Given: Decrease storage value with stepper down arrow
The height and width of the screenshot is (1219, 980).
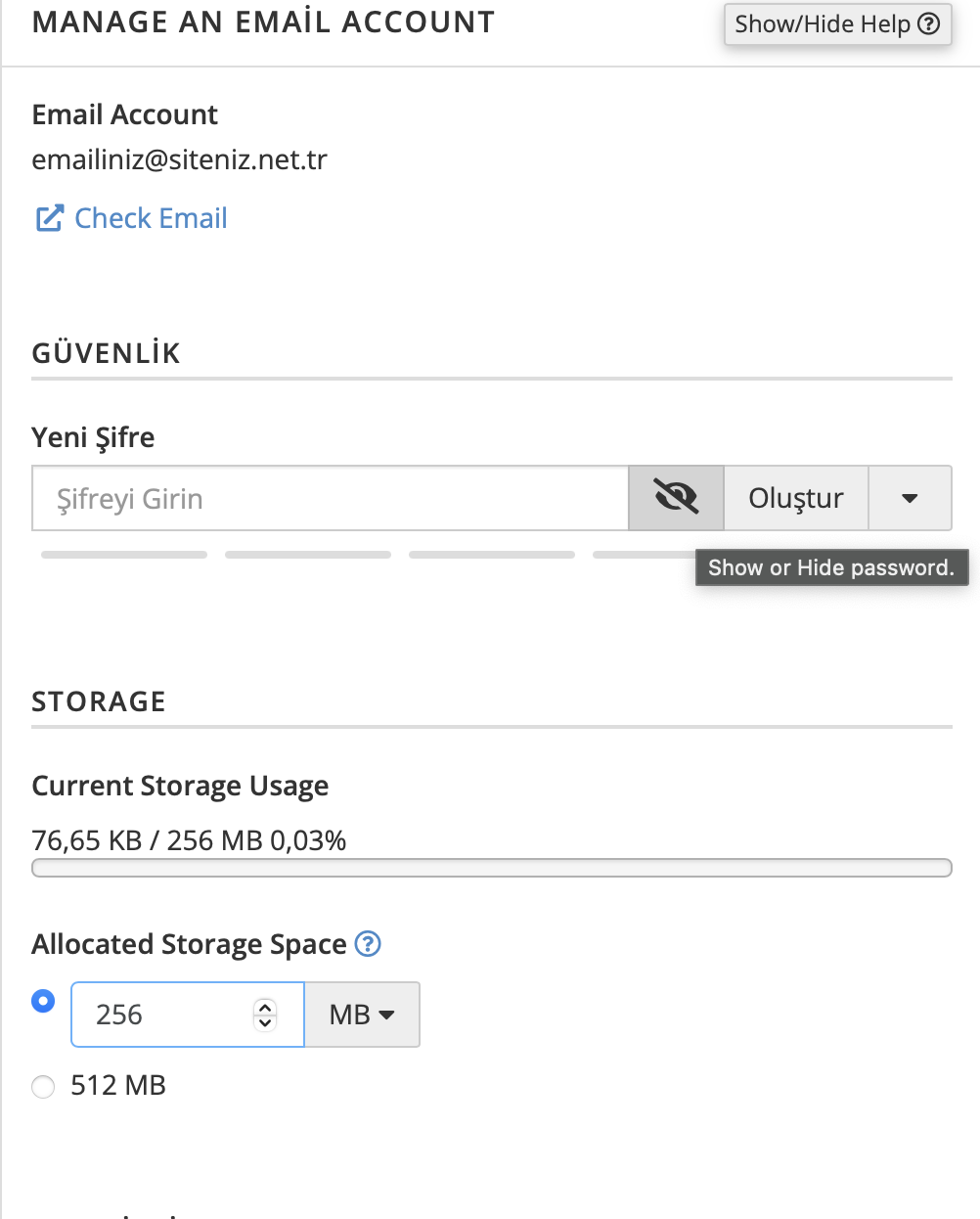Looking at the screenshot, I should click(x=265, y=1022).
